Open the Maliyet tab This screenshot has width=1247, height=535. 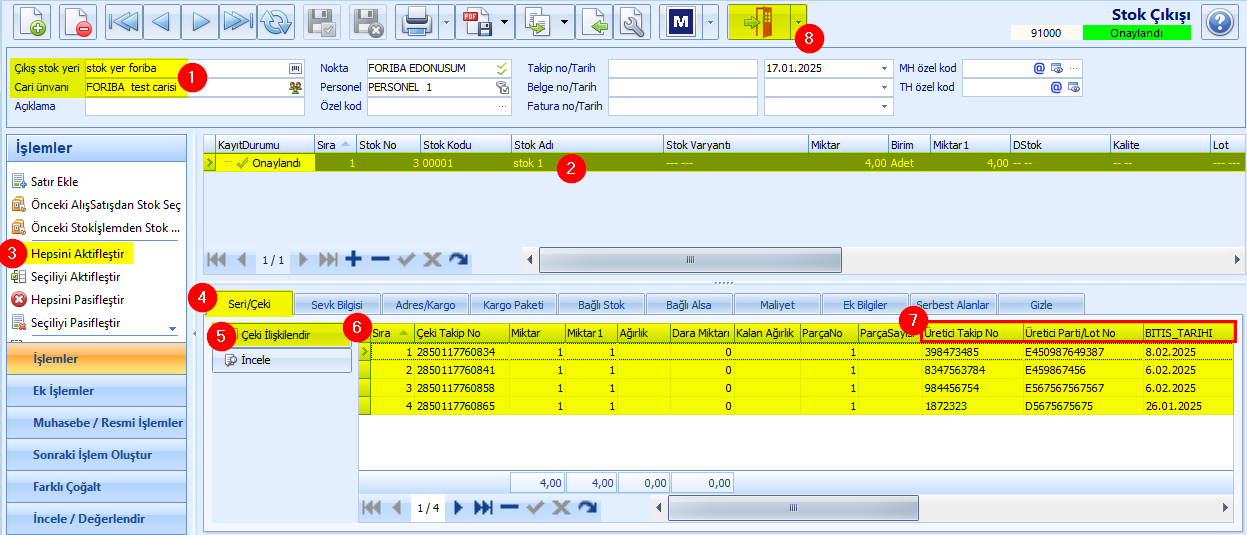tap(777, 304)
